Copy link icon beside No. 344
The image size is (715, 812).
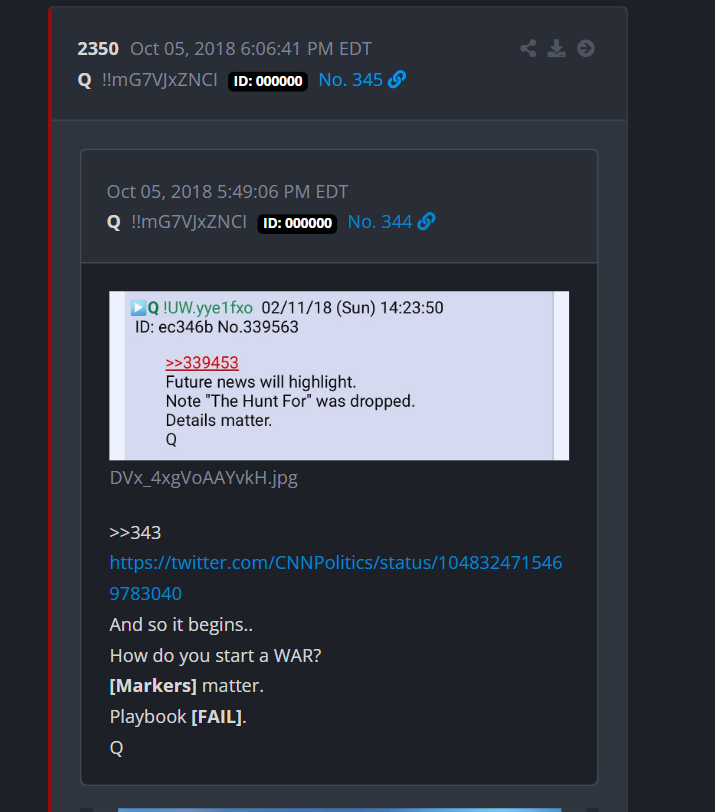click(x=426, y=222)
